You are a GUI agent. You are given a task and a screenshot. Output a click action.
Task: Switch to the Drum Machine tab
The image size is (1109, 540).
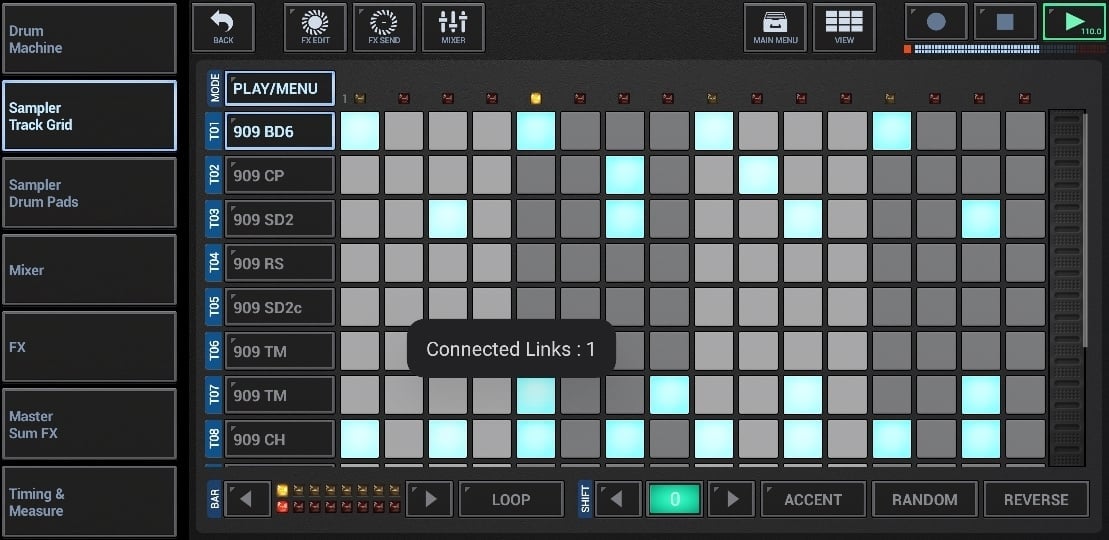pos(89,39)
